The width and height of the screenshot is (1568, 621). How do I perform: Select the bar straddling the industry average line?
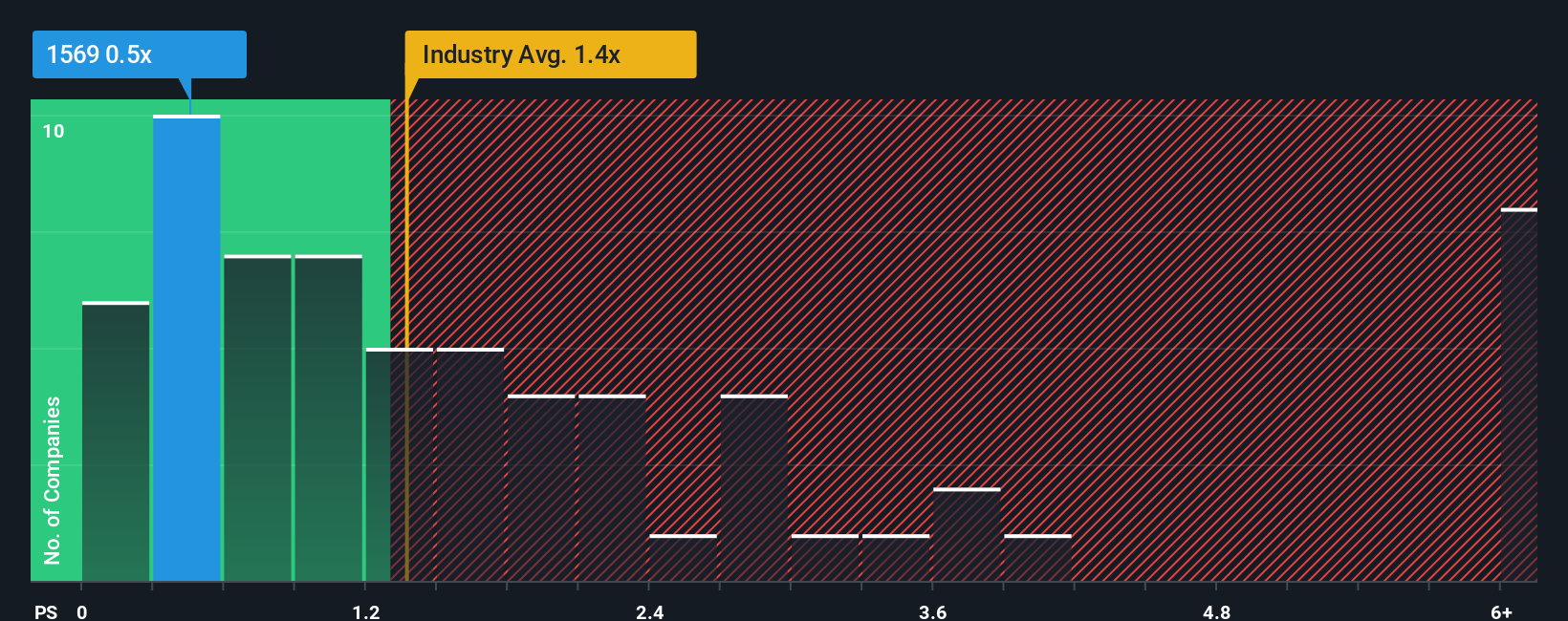[x=400, y=464]
